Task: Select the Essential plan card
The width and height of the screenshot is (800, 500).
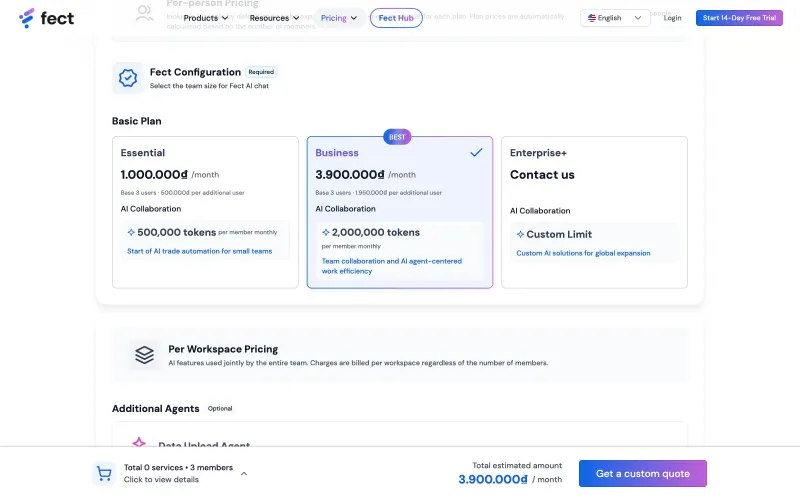Action: 205,212
